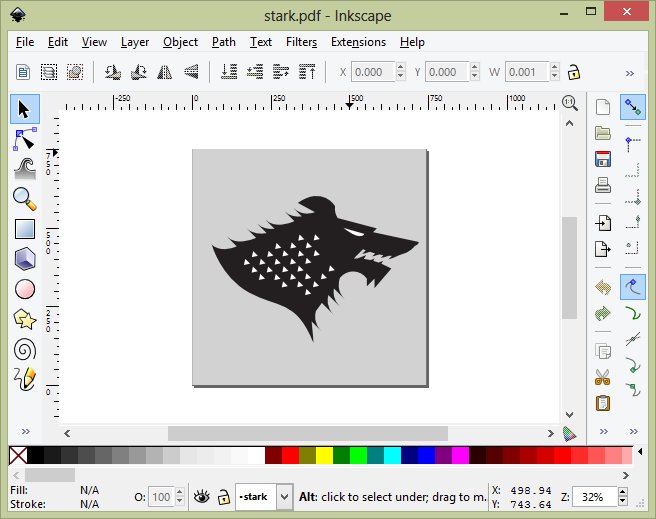Open the Layer menu
The height and width of the screenshot is (519, 656).
point(135,42)
